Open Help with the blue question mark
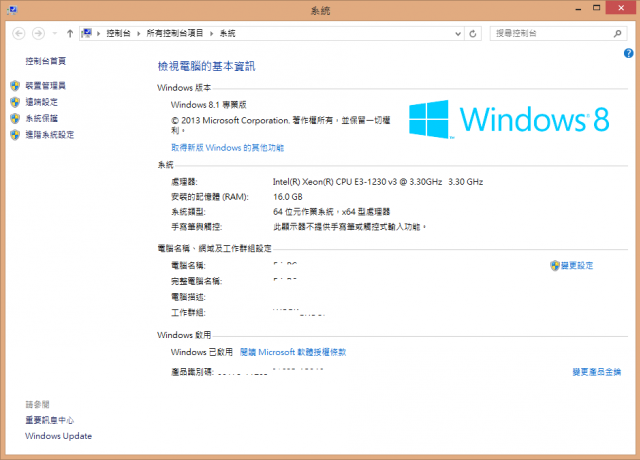 629,53
